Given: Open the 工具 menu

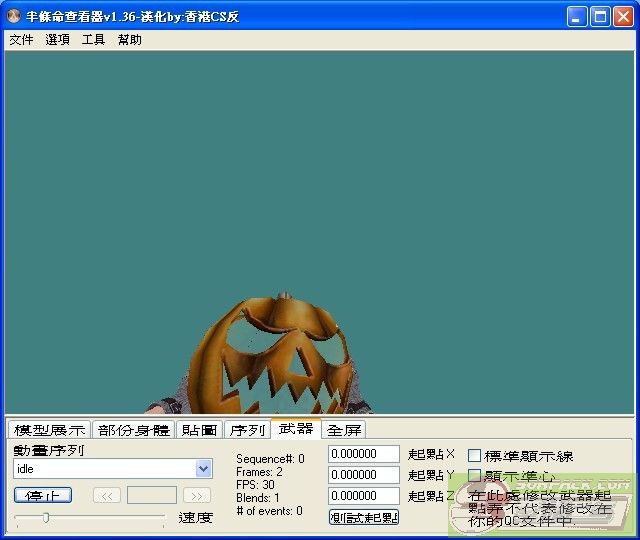Looking at the screenshot, I should (x=93, y=40).
